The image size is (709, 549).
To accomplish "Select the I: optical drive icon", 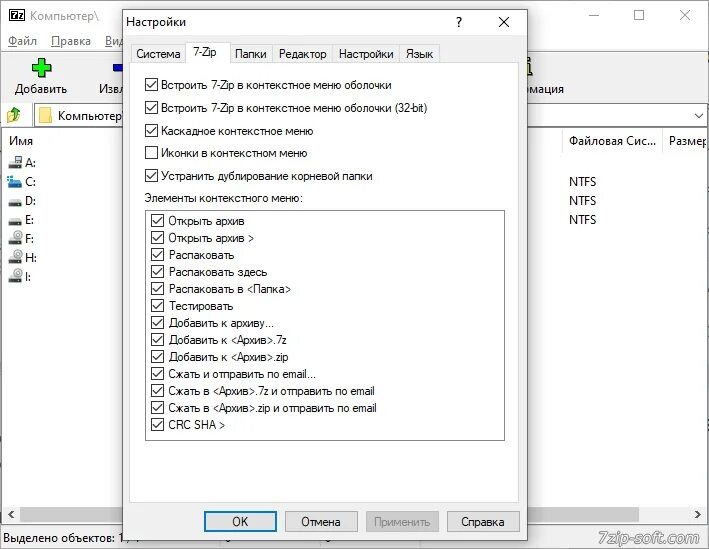I will (x=15, y=276).
